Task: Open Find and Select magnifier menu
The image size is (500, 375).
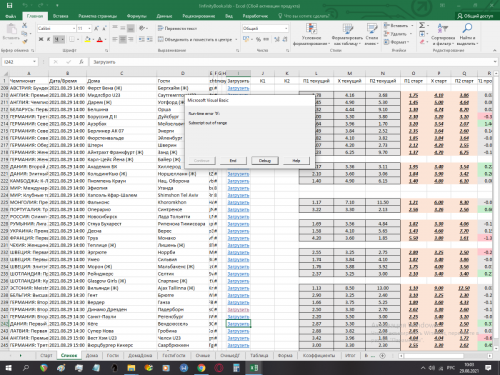Action: [x=467, y=35]
